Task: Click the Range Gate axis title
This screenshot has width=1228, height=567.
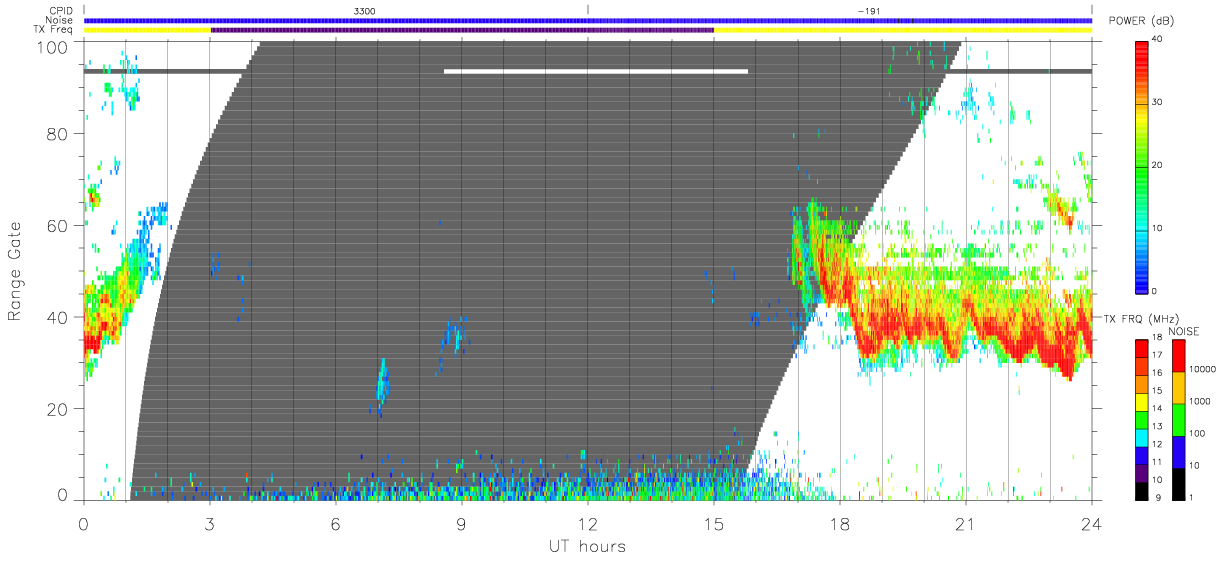Action: click(x=16, y=271)
